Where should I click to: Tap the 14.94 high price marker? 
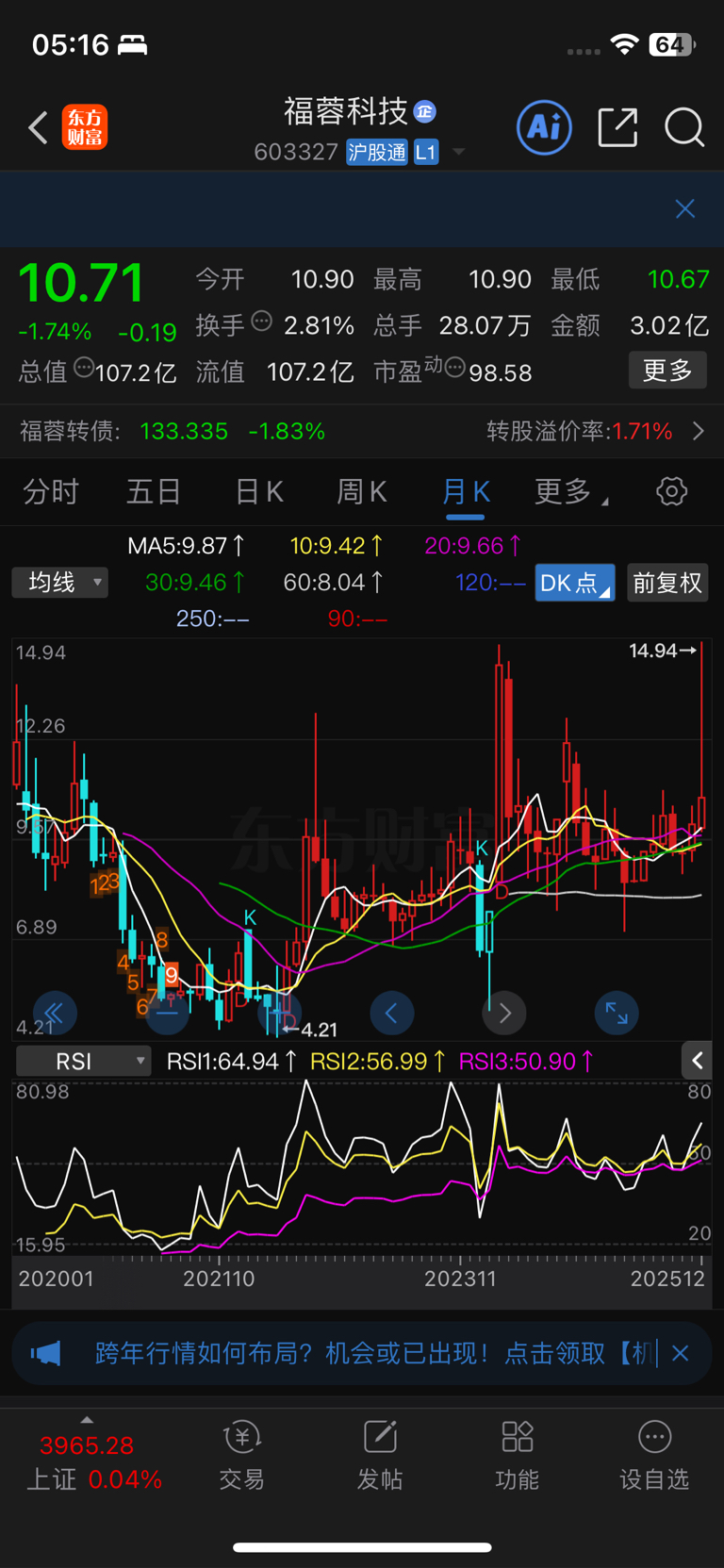[663, 651]
